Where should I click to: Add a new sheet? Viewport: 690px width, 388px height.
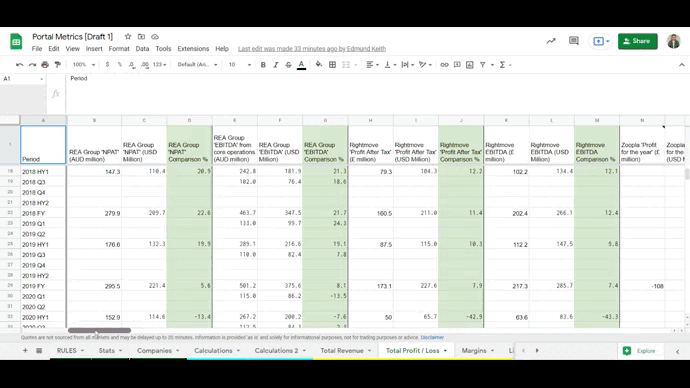tap(25, 351)
